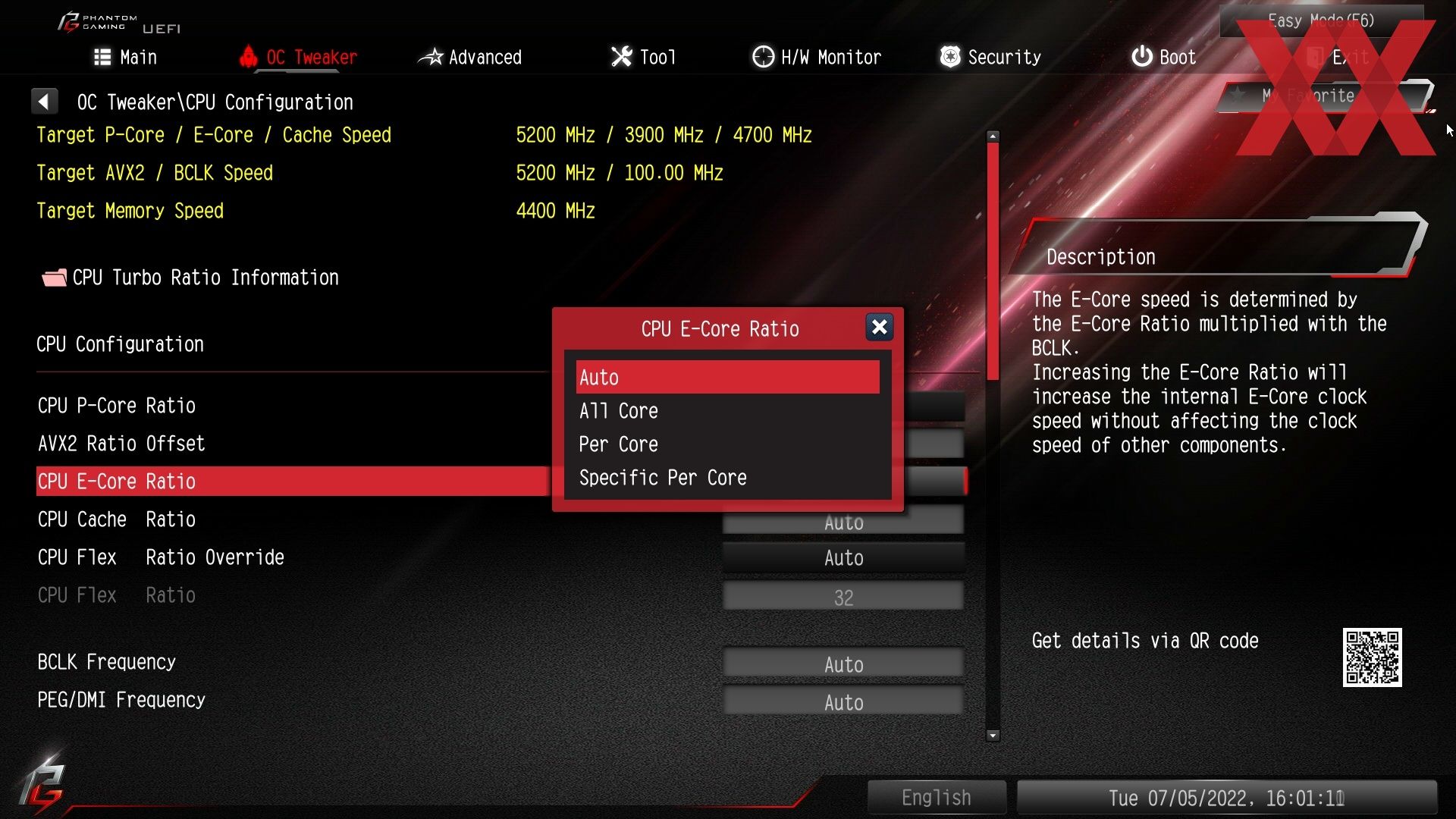Pick Specific Per Core in the popup
This screenshot has width=1456, height=819.
(x=727, y=478)
